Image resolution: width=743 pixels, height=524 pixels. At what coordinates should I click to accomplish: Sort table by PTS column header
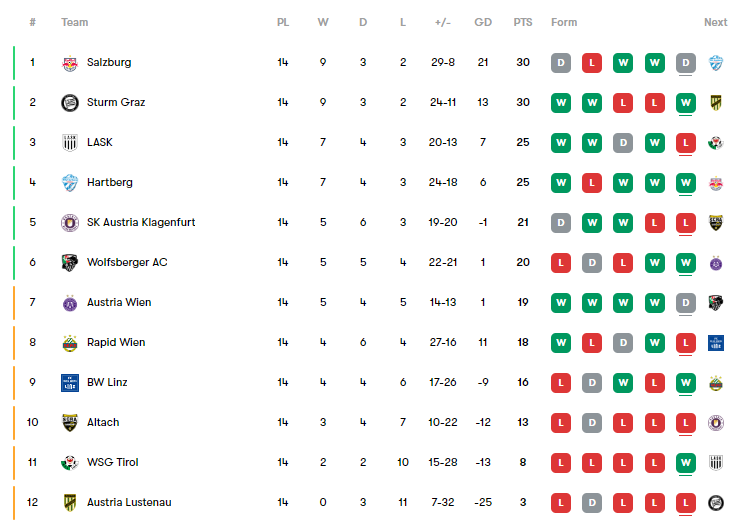(x=523, y=22)
